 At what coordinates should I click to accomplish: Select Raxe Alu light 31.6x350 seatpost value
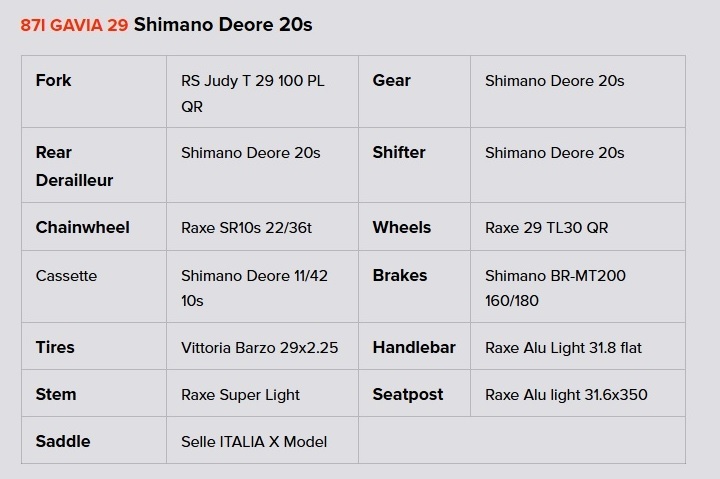point(566,395)
